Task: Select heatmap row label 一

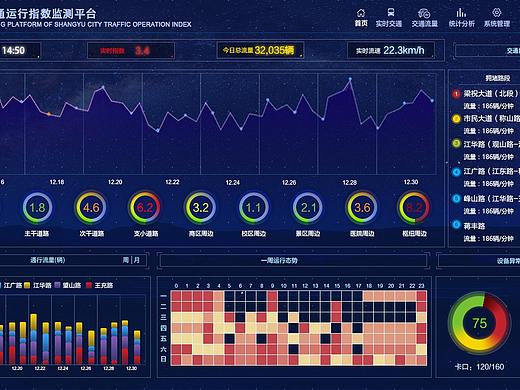Action: pyautogui.click(x=163, y=296)
